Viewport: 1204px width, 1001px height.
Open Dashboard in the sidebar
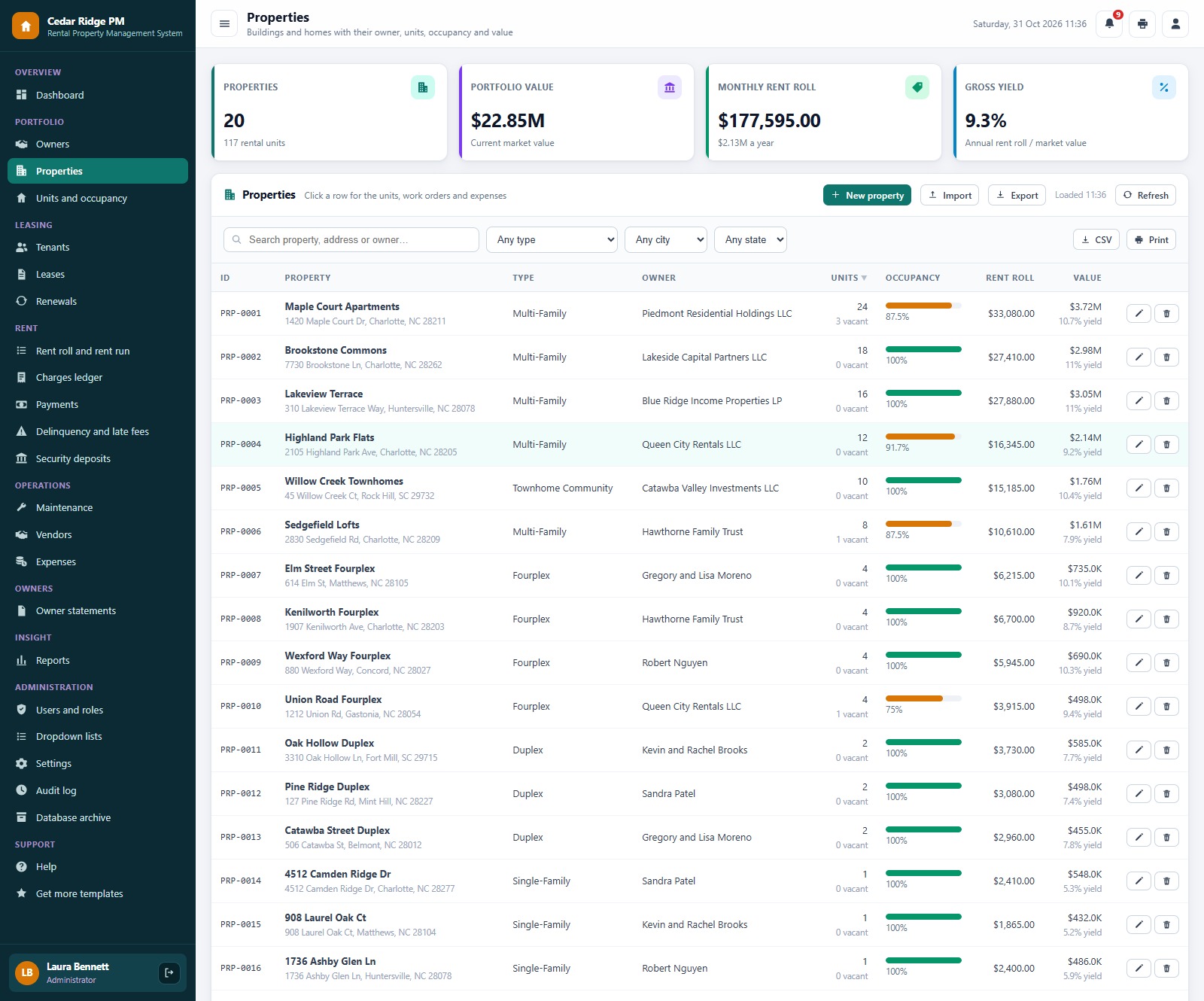tap(98, 95)
